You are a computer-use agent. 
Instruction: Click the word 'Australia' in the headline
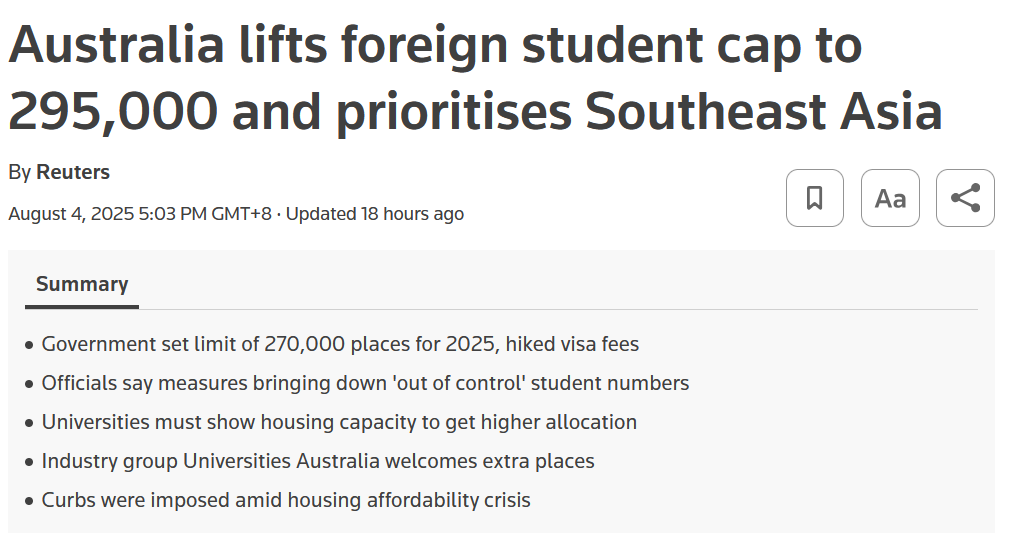(116, 45)
